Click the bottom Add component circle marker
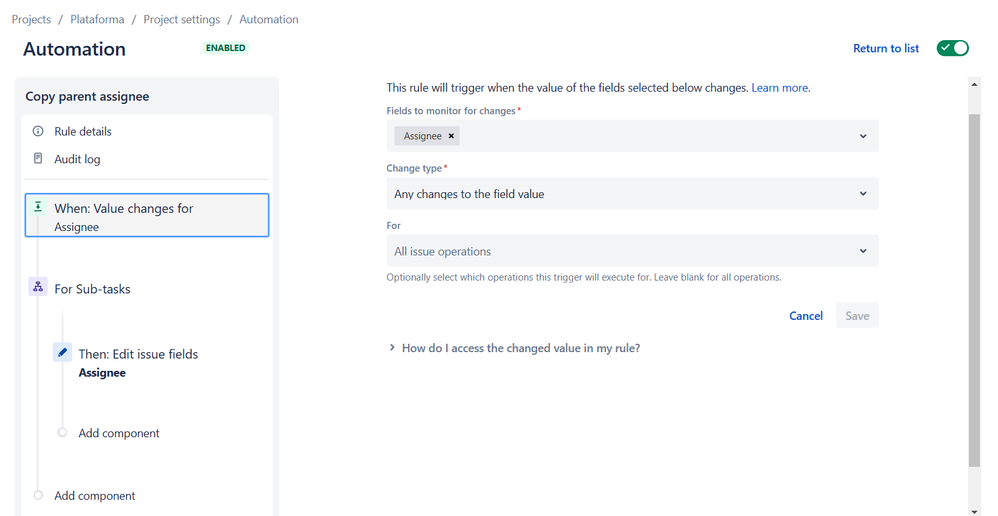The width and height of the screenshot is (998, 516). pyautogui.click(x=38, y=495)
